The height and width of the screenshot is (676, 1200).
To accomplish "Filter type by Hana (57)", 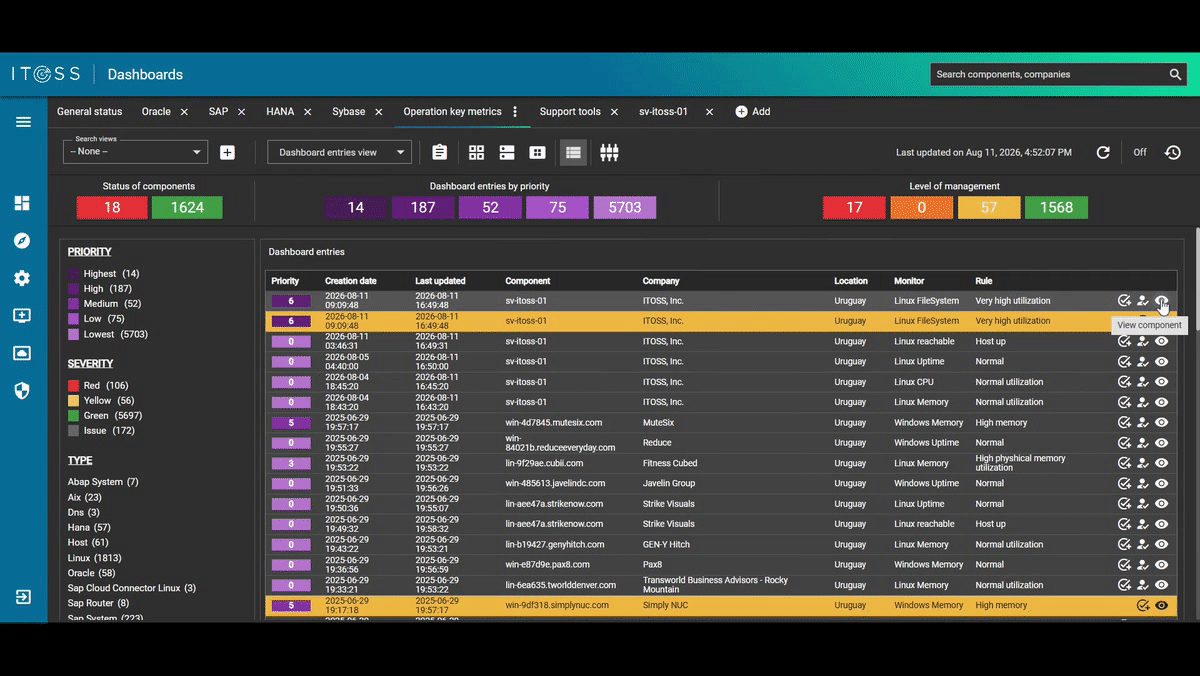I will [x=90, y=527].
